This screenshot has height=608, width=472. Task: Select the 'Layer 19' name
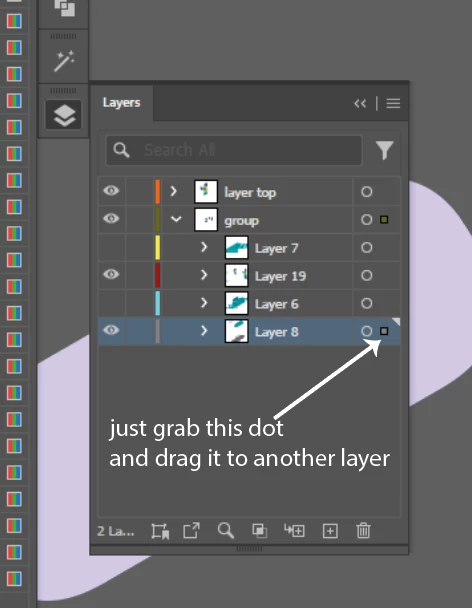280,276
